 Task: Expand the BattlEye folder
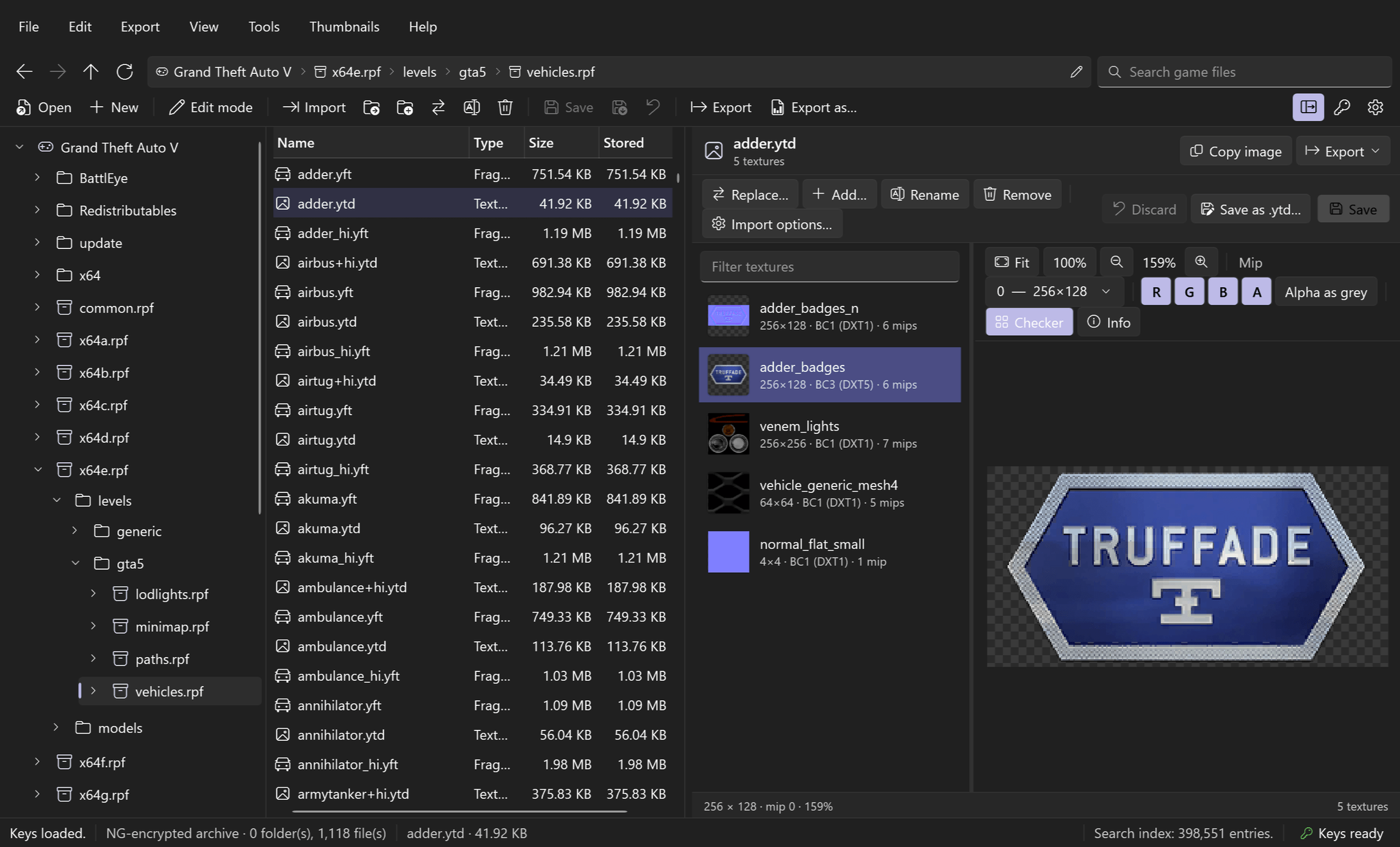pyautogui.click(x=37, y=178)
